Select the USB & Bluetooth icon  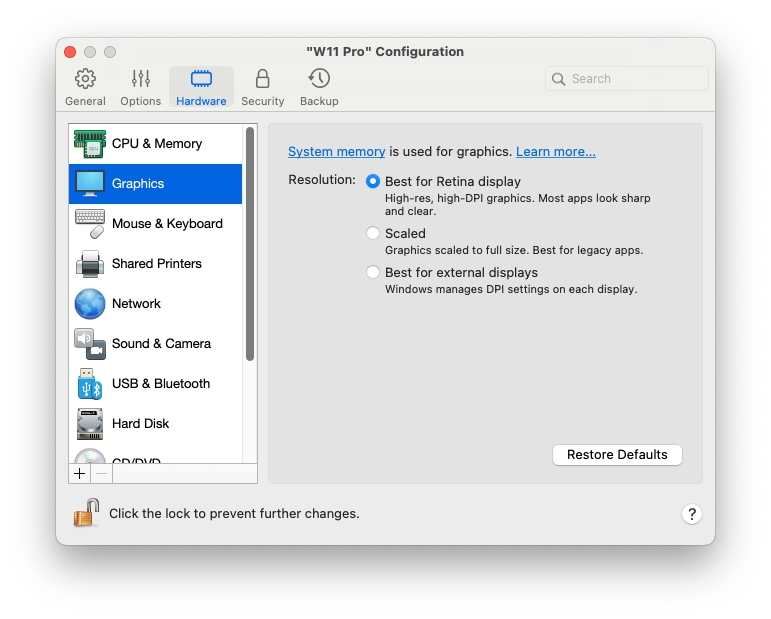90,384
